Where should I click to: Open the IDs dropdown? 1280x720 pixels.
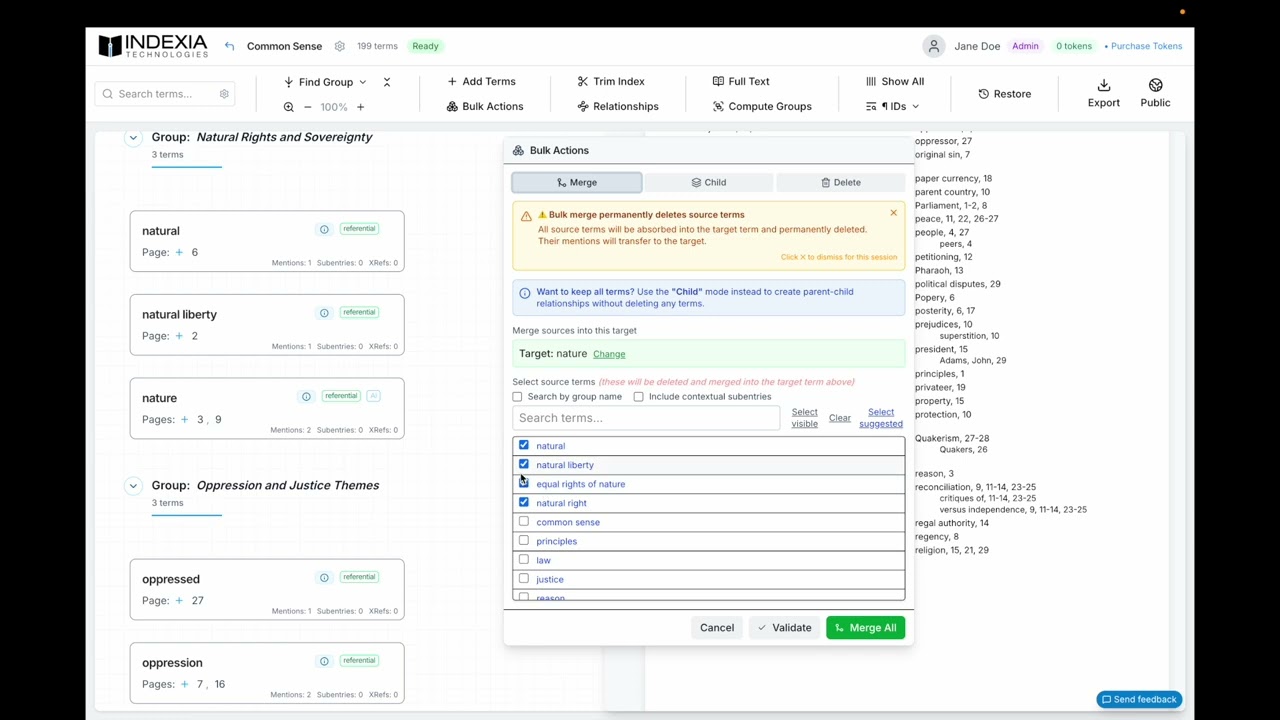click(x=893, y=107)
